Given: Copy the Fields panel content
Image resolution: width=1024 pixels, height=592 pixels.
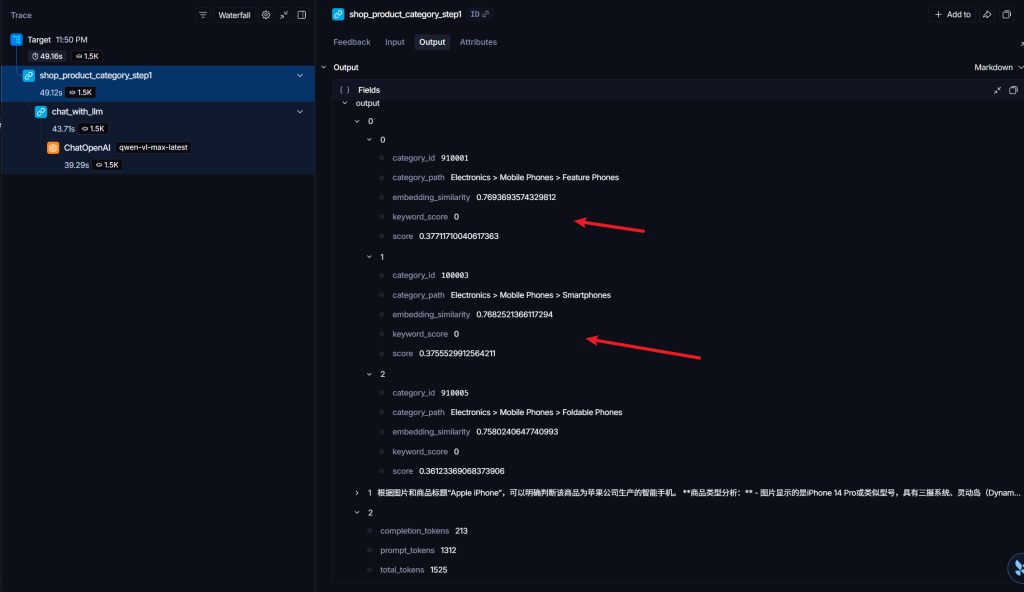Looking at the screenshot, I should tap(1012, 90).
